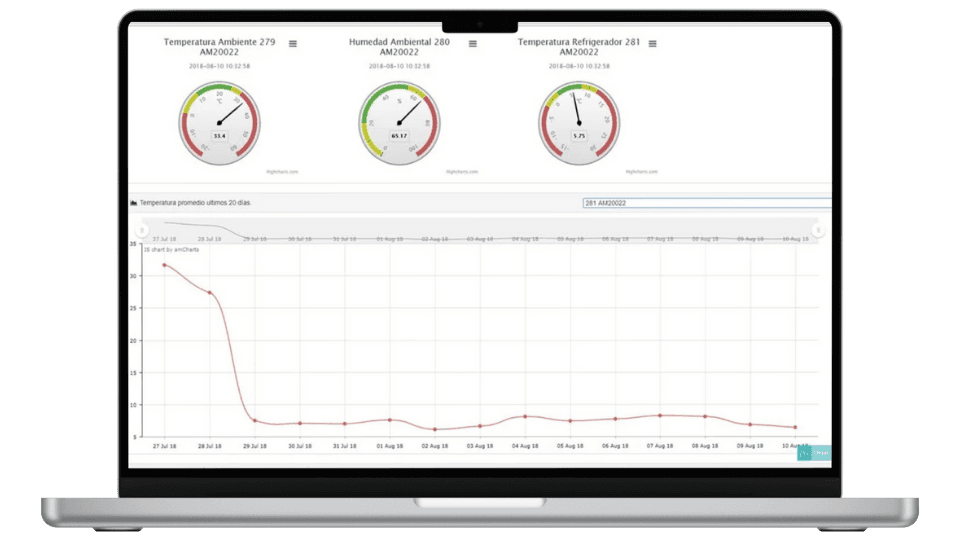Screen dimensions: 960x540
Task: Click the Humedad Ambiental gauge showing 65.17
Action: 399,123
